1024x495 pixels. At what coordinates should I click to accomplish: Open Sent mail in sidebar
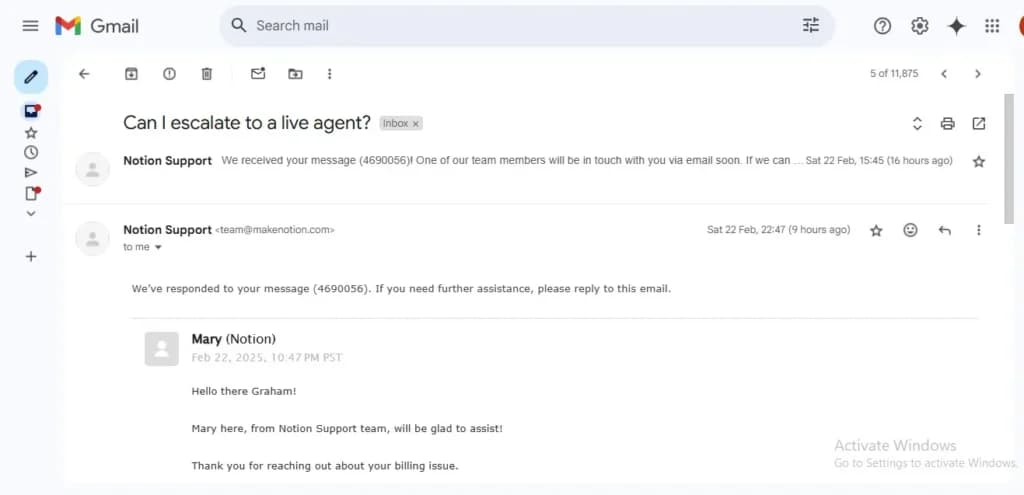[31, 172]
